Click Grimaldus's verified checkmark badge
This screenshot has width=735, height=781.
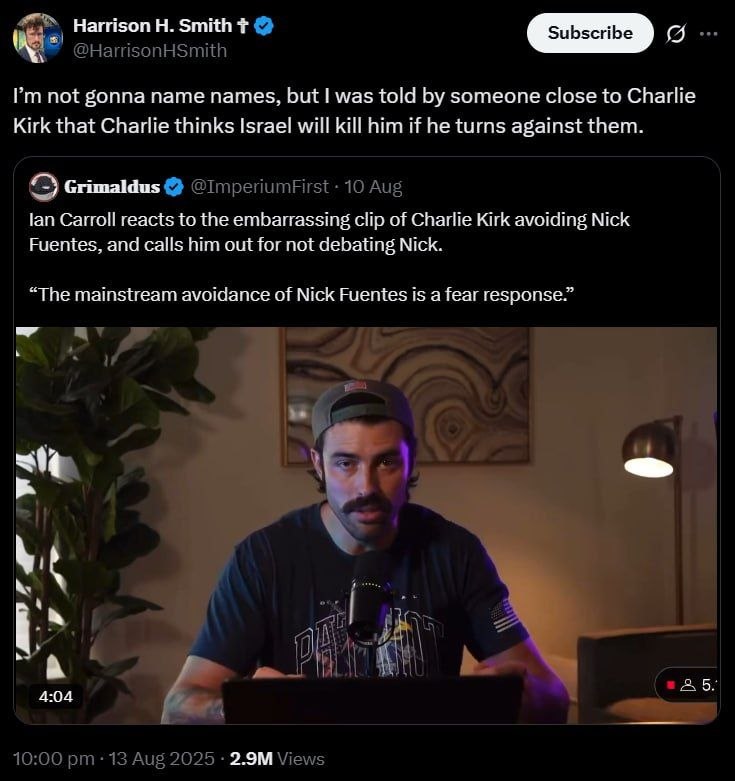[174, 187]
